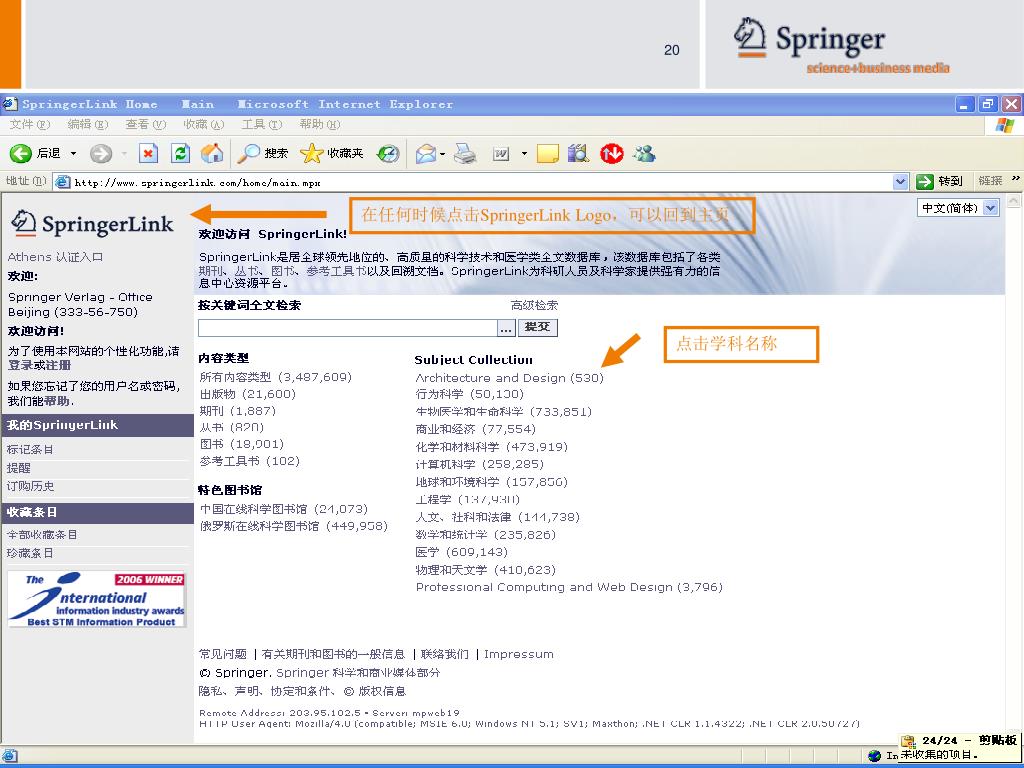
Task: Click the International Information Industry Awards banner
Action: pos(97,599)
